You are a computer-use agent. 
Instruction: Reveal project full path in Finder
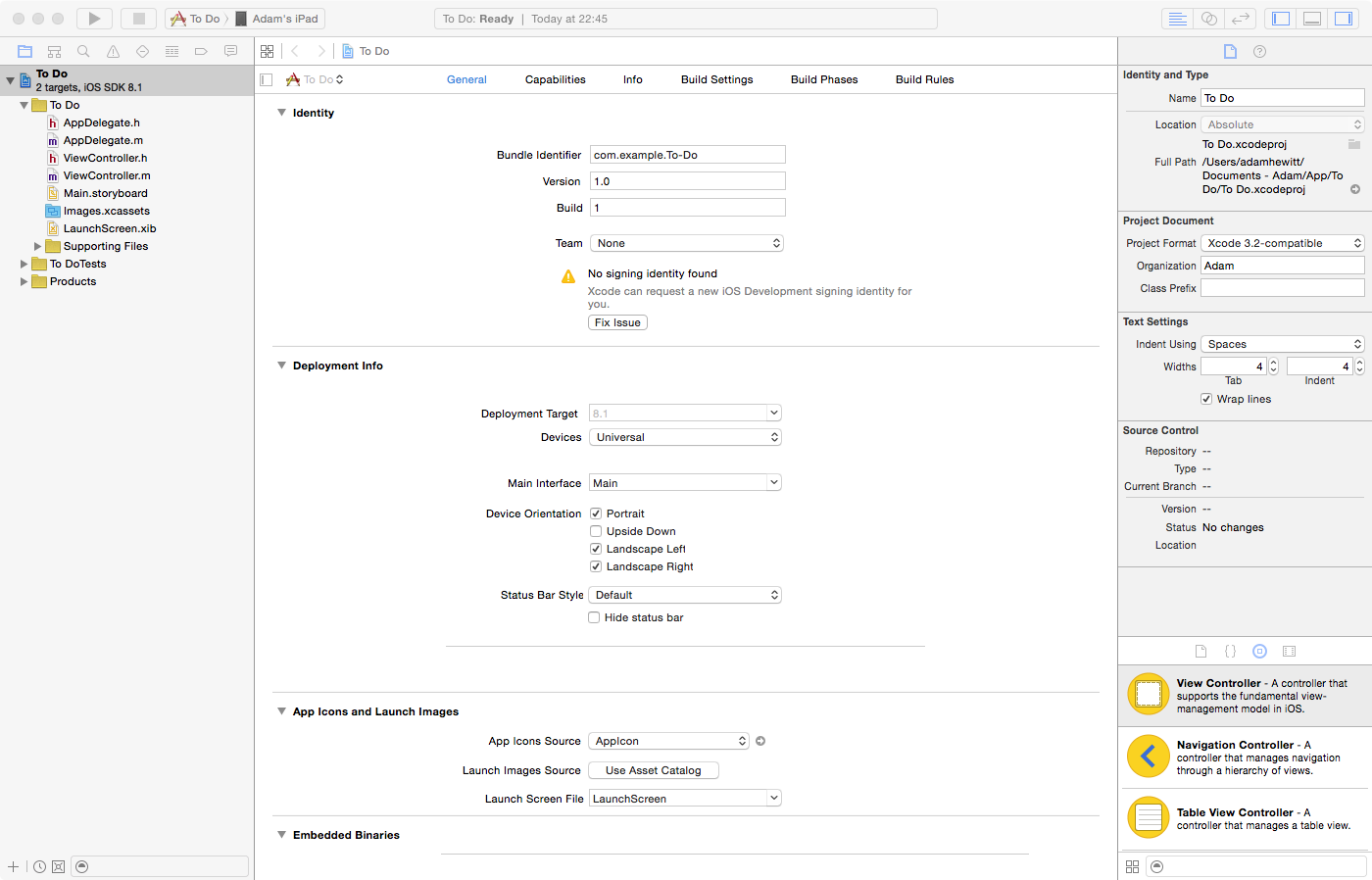point(1355,189)
